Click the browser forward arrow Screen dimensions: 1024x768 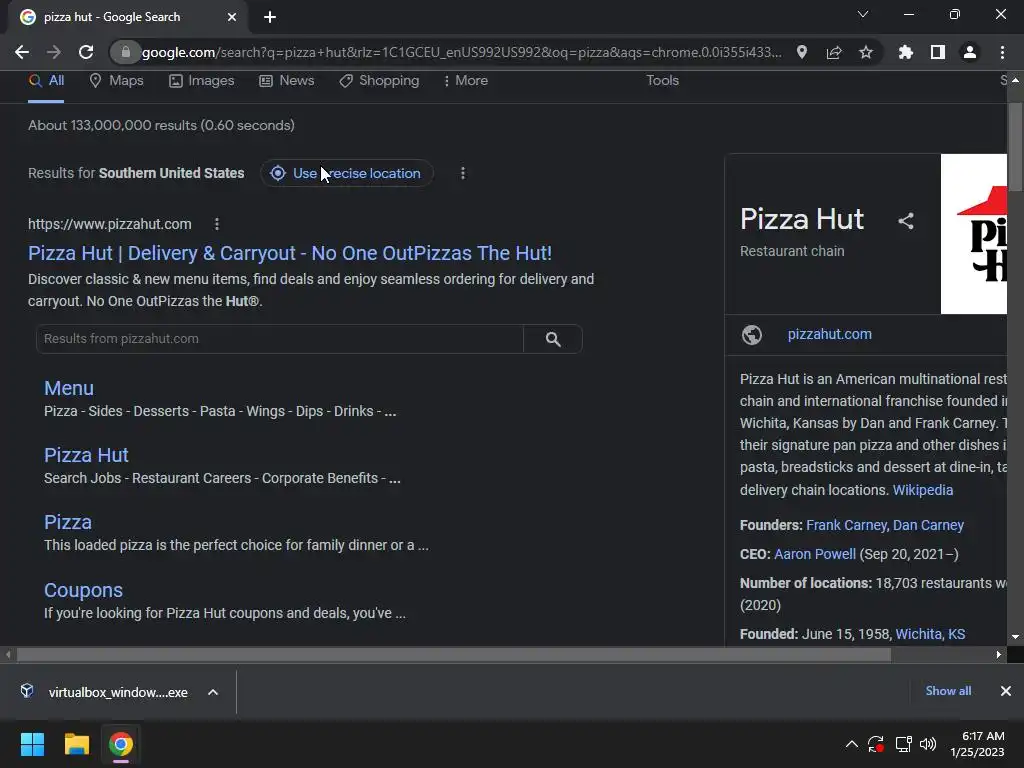point(54,52)
